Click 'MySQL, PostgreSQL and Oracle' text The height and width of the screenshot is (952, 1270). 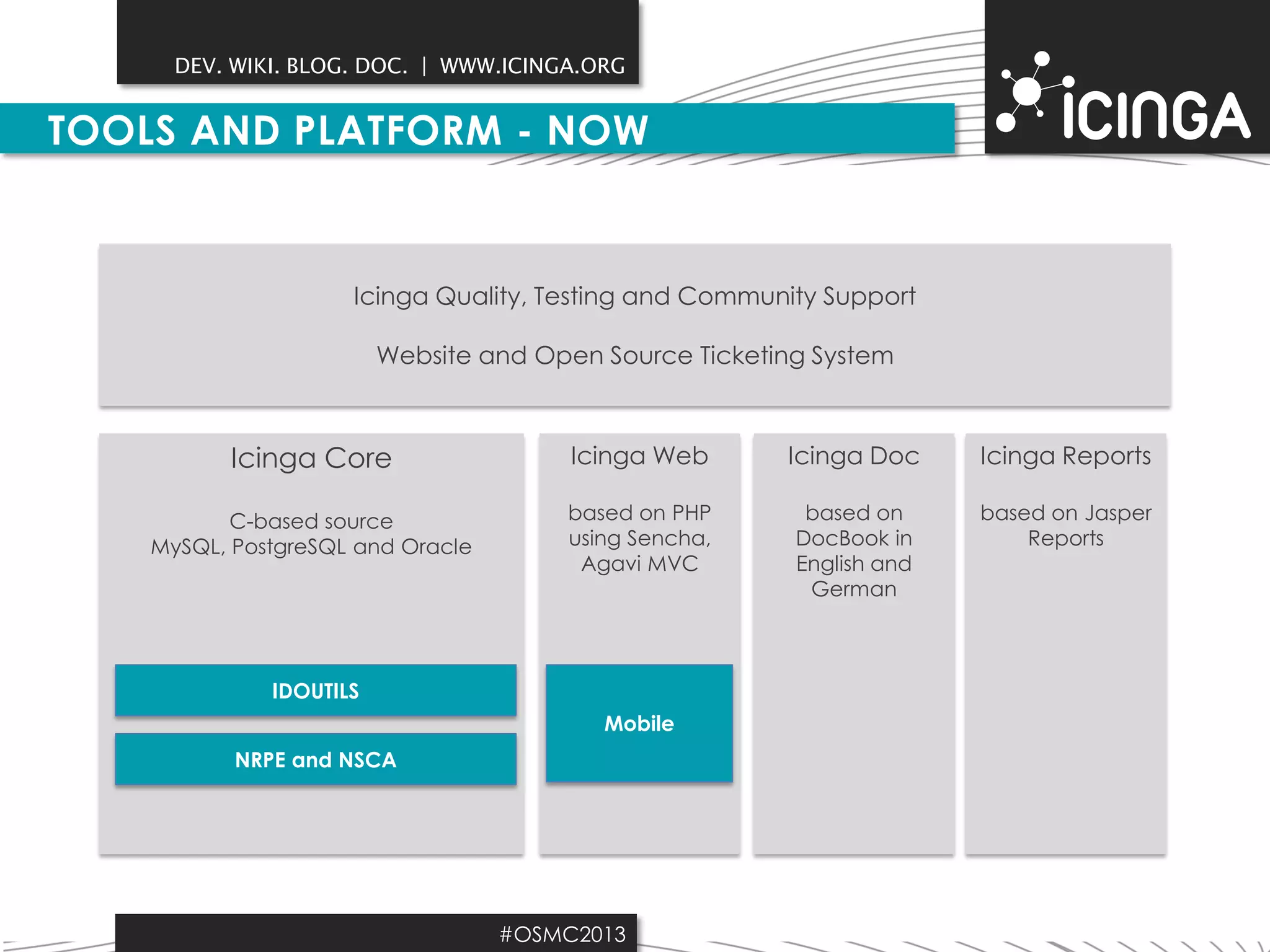pyautogui.click(x=311, y=547)
